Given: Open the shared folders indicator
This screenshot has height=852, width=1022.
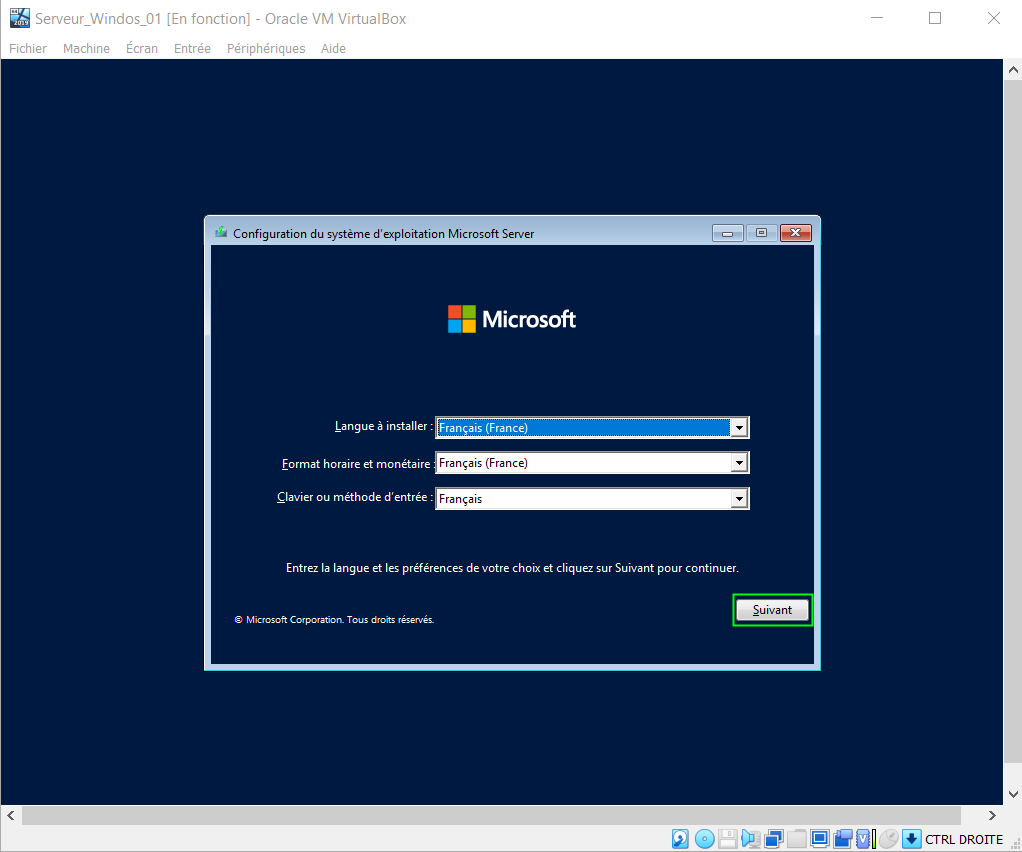Looking at the screenshot, I should [x=797, y=839].
